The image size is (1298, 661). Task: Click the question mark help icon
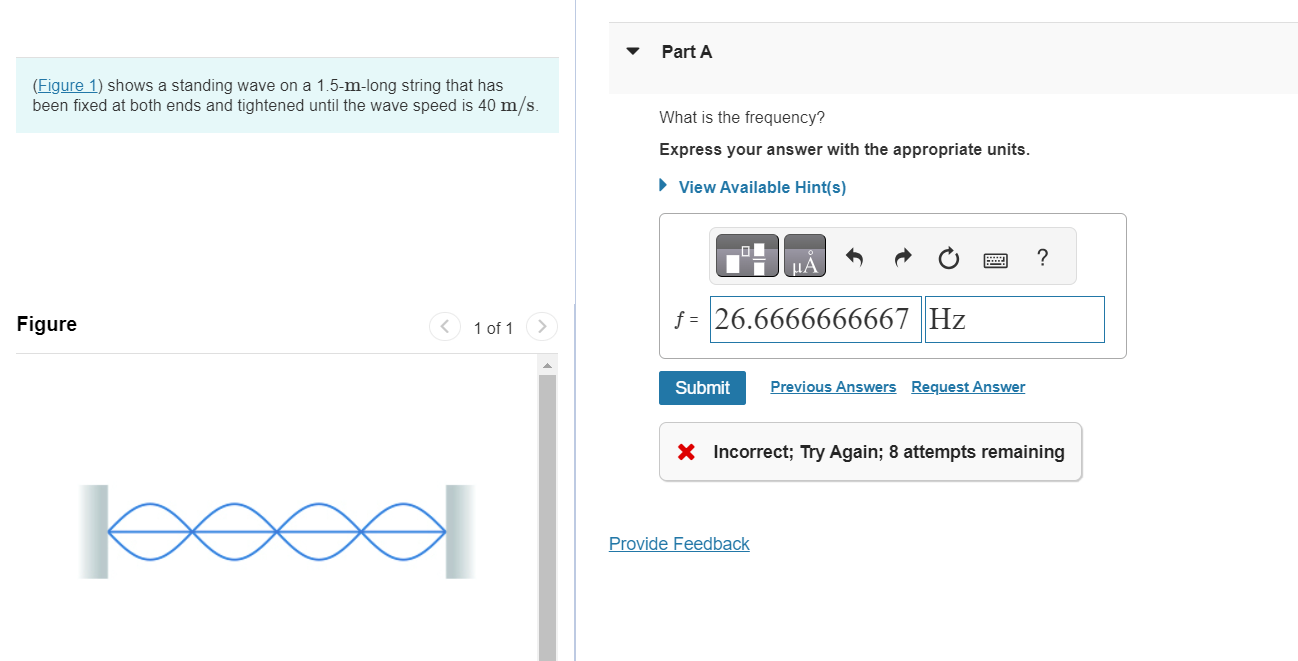[1043, 258]
